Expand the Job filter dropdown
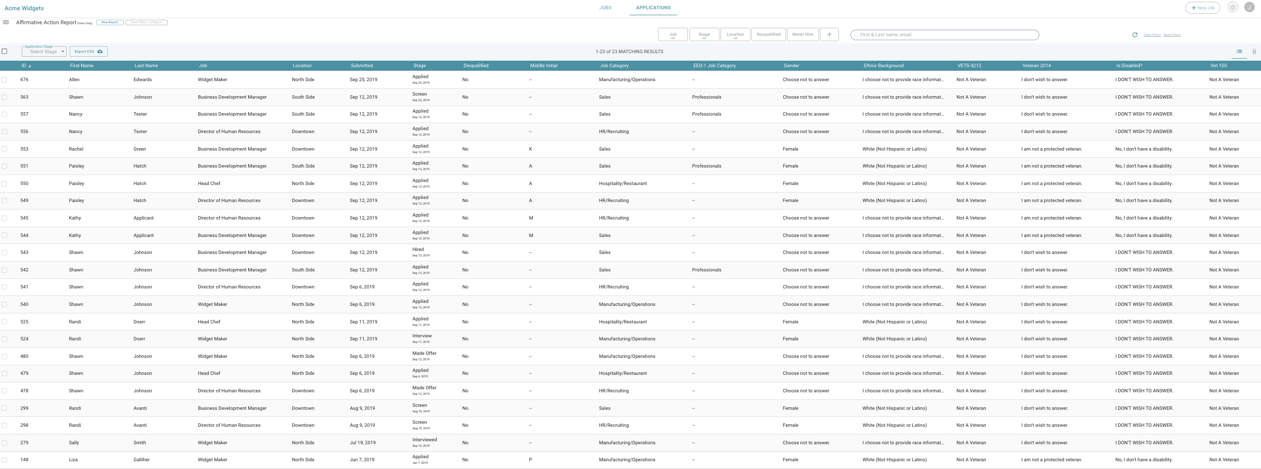Viewport: 1261px width, 469px height. pos(672,35)
